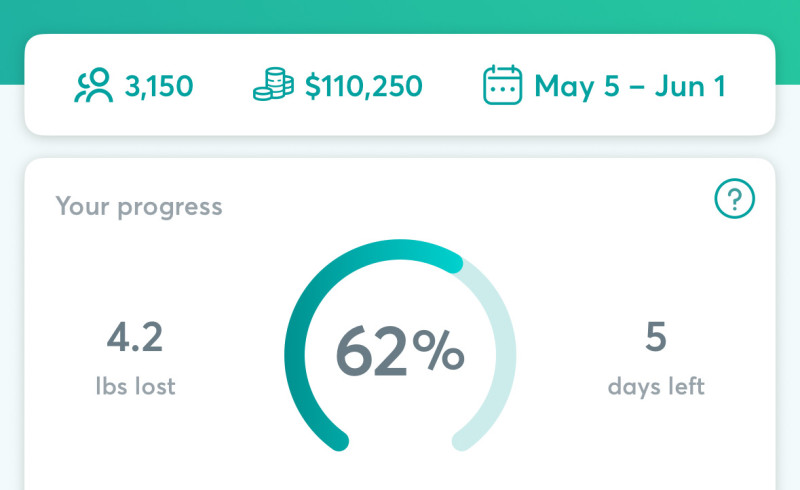Screen dimensions: 800x490
Task: Click the 5 days remaining number
Action: [x=656, y=337]
